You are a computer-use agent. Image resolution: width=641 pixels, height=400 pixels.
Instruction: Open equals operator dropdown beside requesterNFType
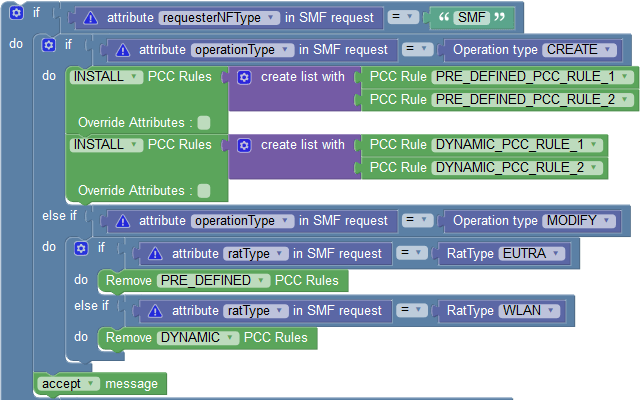coord(403,17)
